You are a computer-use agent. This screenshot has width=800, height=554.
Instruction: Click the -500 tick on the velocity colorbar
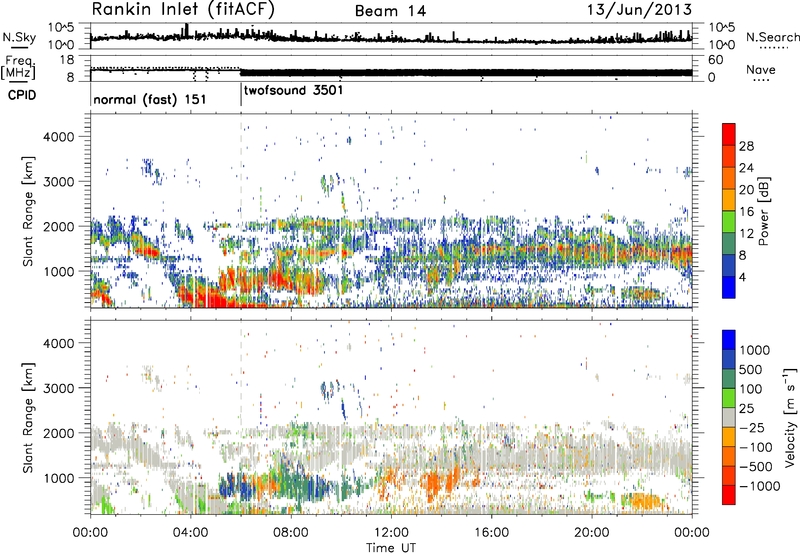point(755,467)
